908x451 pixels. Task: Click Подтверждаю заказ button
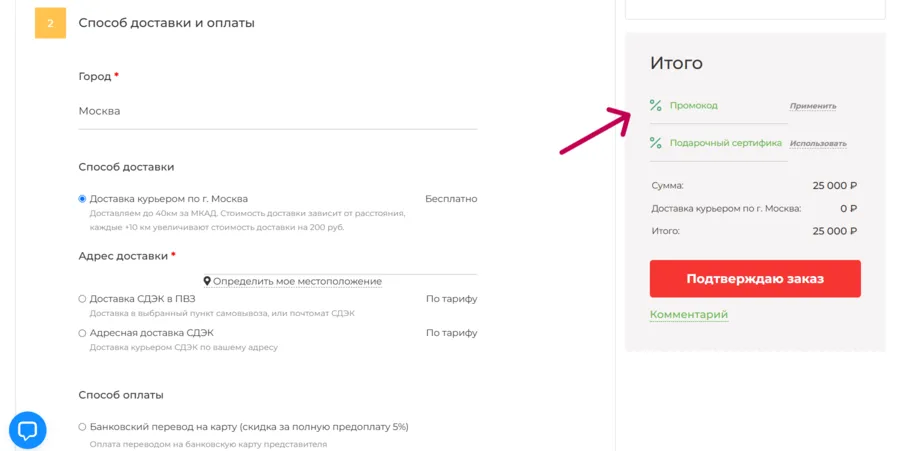click(755, 278)
